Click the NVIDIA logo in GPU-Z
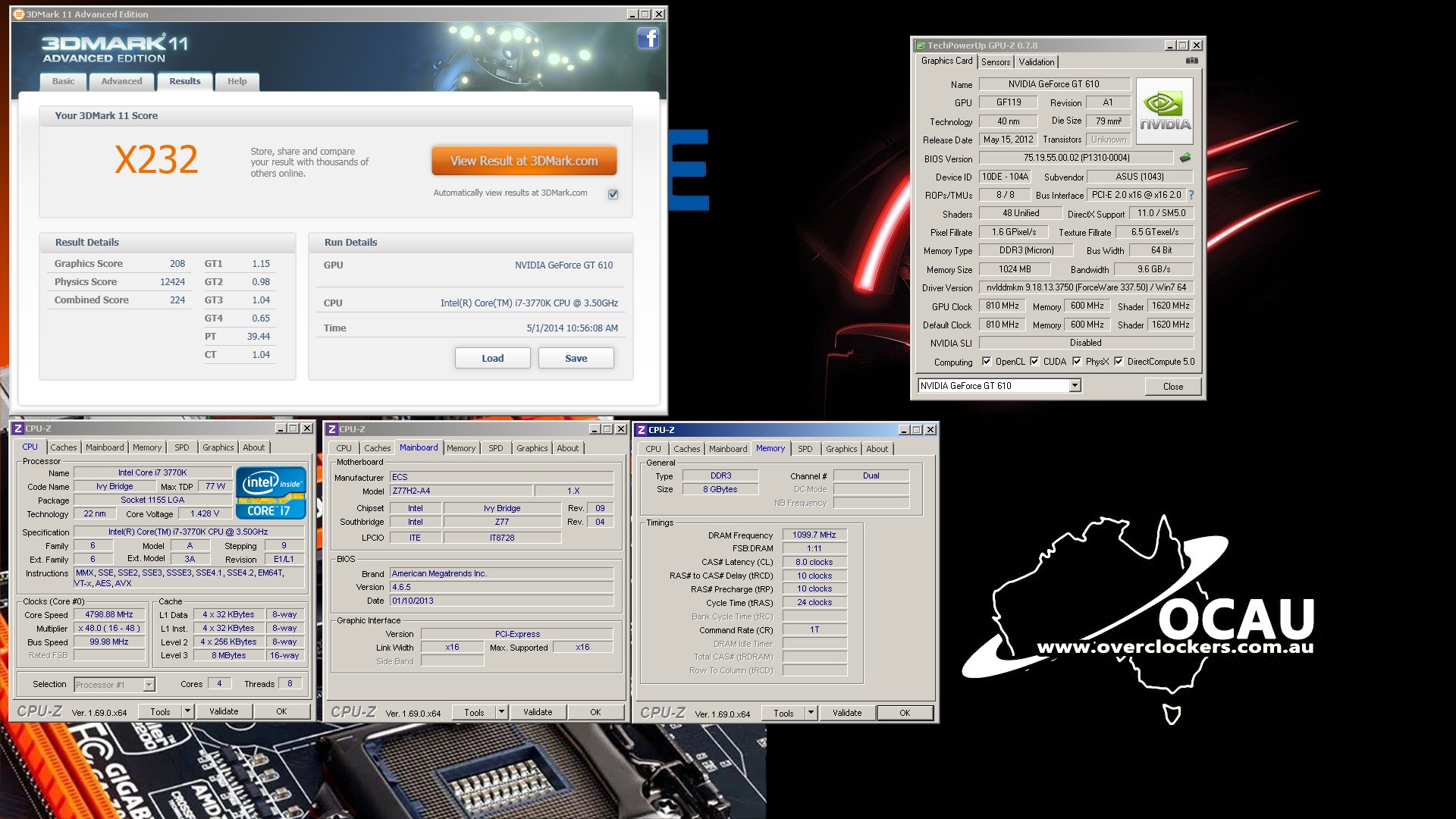 tap(1165, 111)
